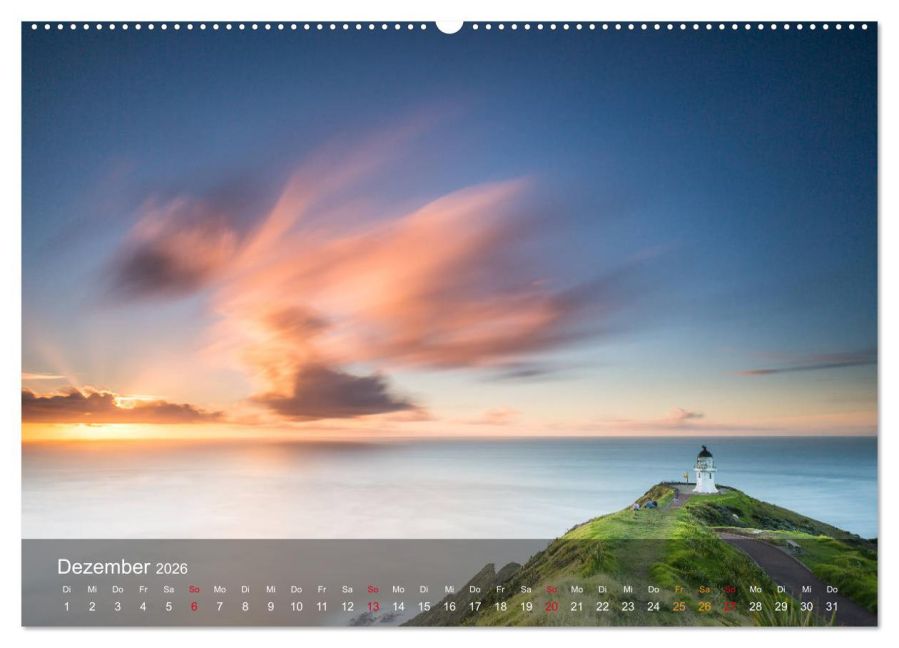Image resolution: width=899 pixels, height=648 pixels.
Task: Select day 23 in the calendar row
Action: (628, 607)
